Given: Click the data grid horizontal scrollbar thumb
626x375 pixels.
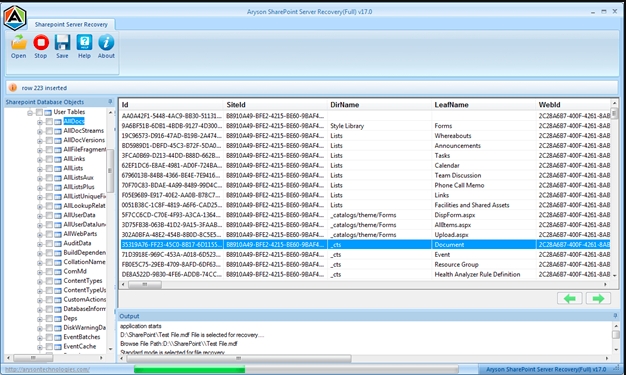Looking at the screenshot, I should 145,284.
